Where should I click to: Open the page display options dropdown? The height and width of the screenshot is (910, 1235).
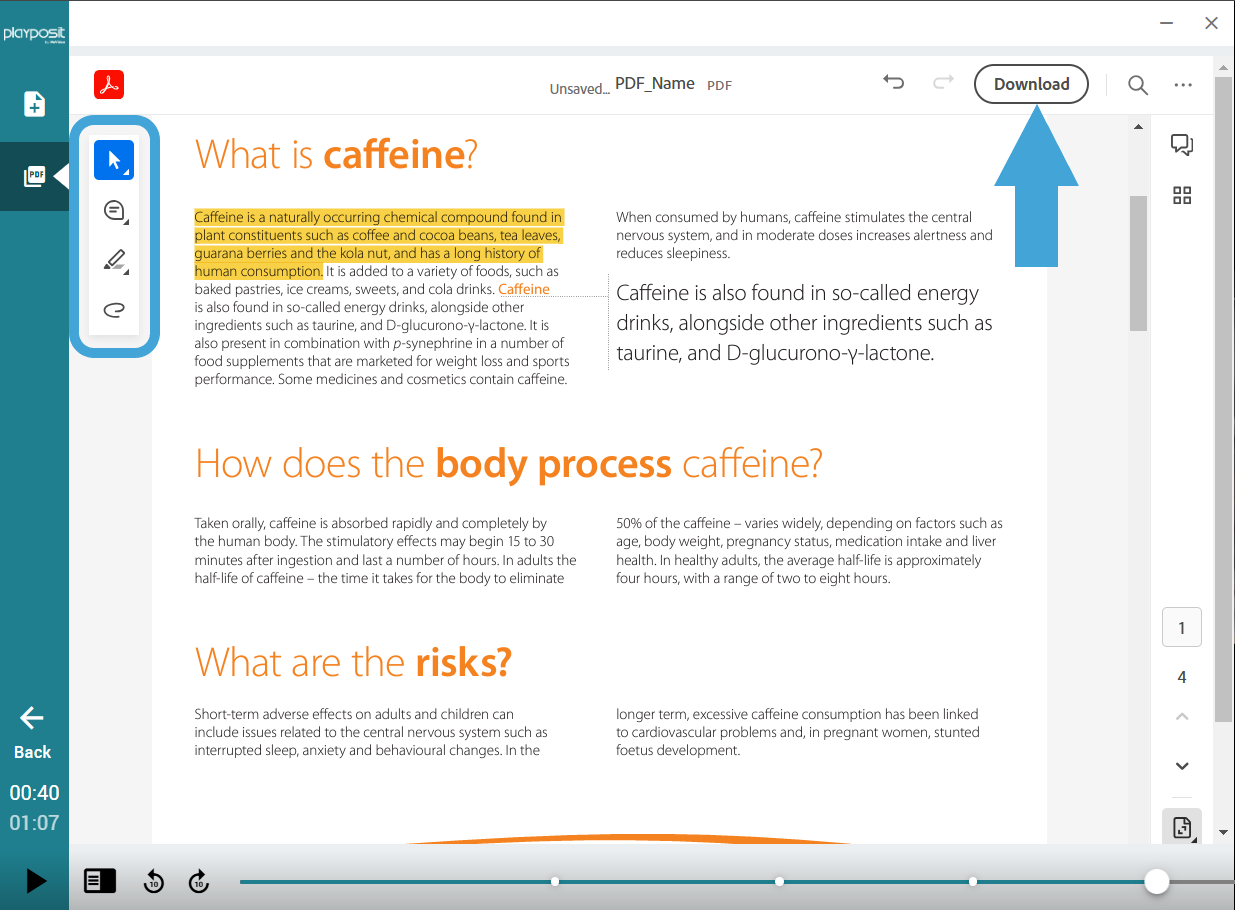[x=1182, y=827]
